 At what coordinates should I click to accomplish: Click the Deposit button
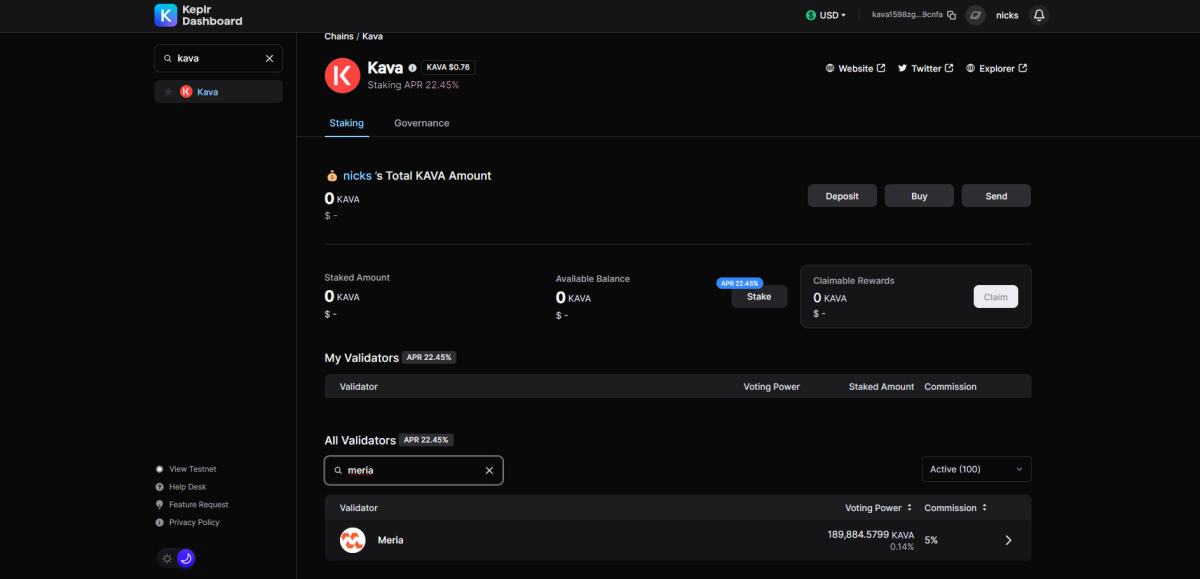click(842, 196)
